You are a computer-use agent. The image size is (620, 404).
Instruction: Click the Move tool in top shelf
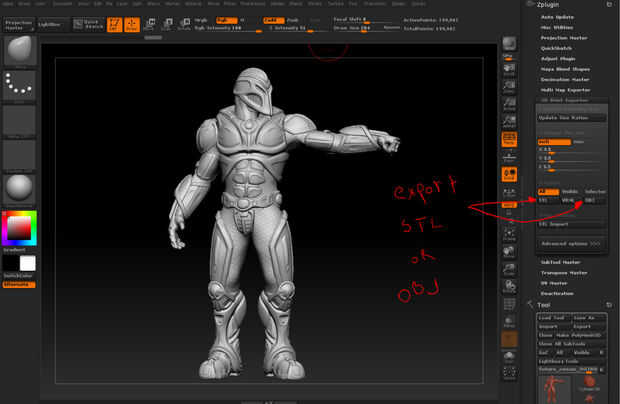pyautogui.click(x=149, y=24)
